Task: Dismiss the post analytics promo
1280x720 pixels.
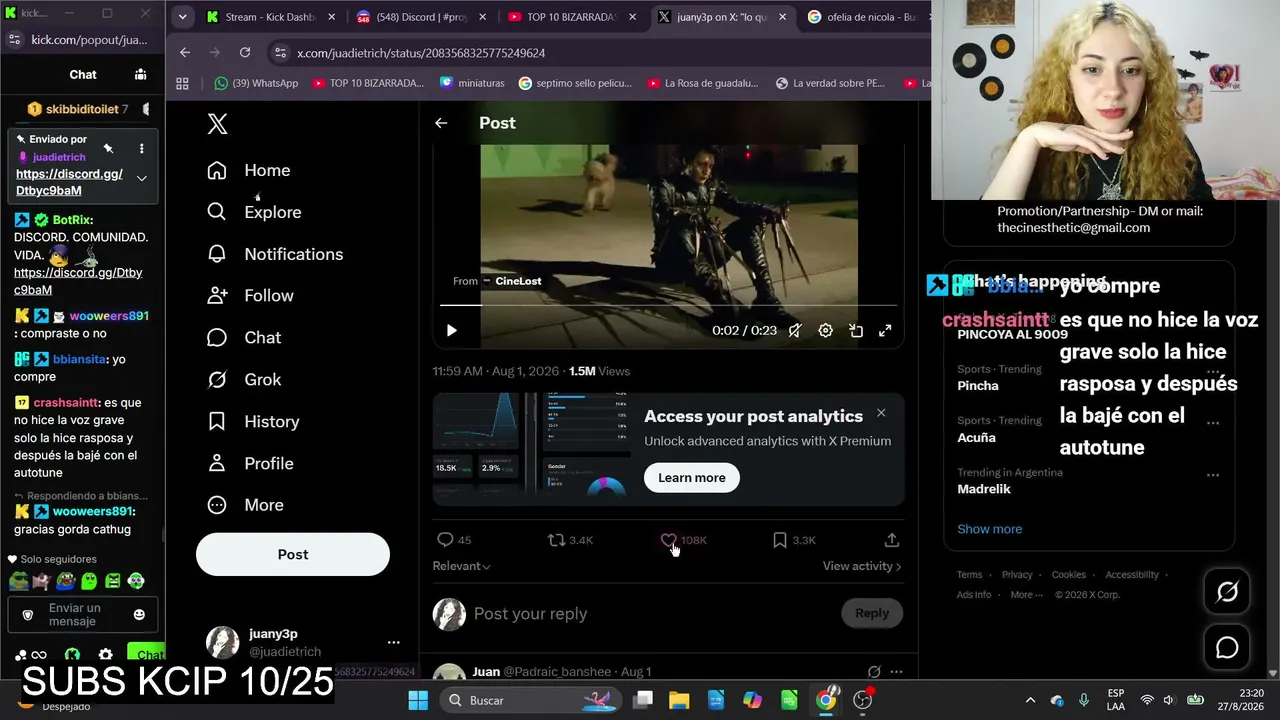Action: click(x=881, y=413)
